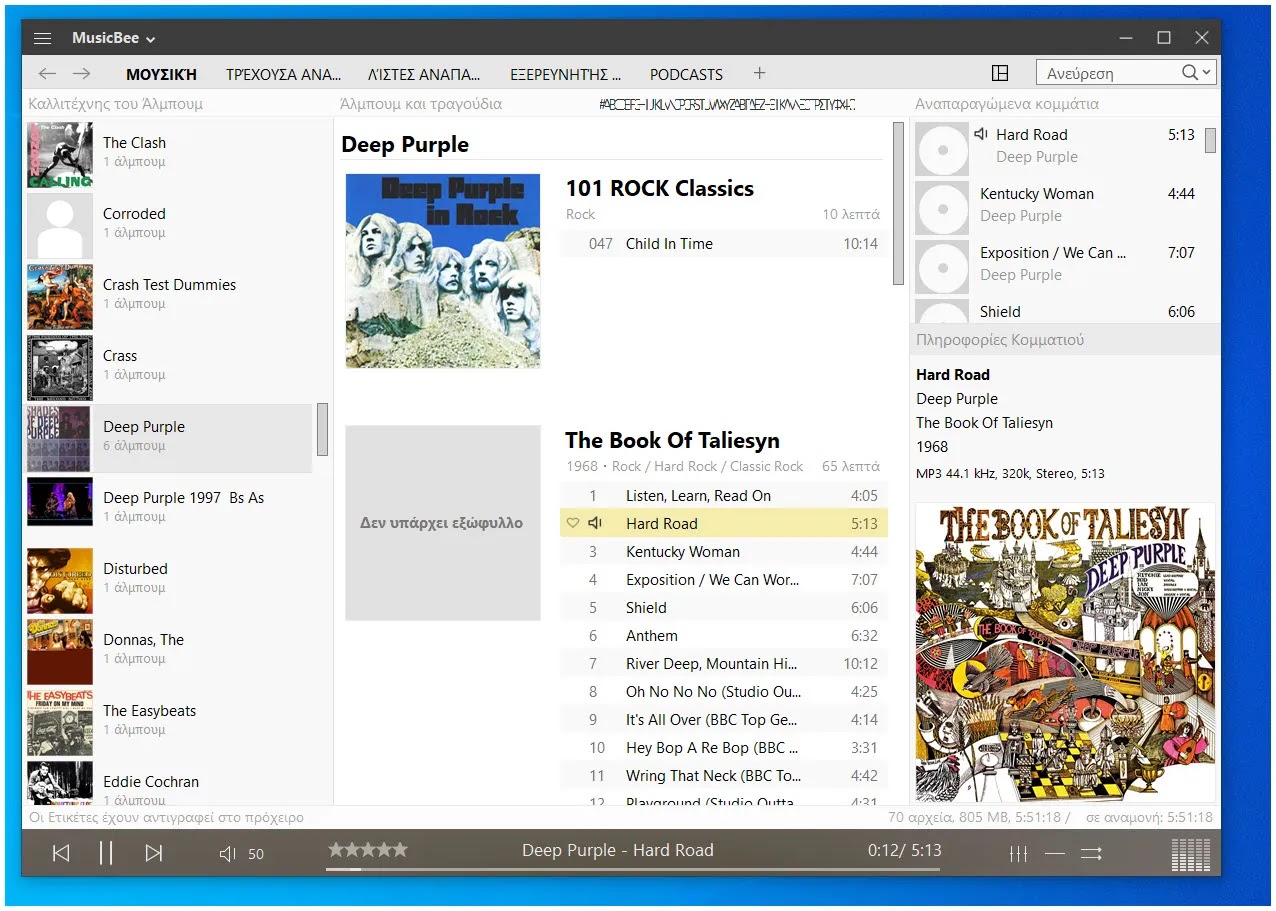Pause playback
The width and height of the screenshot is (1276, 911).
106,853
